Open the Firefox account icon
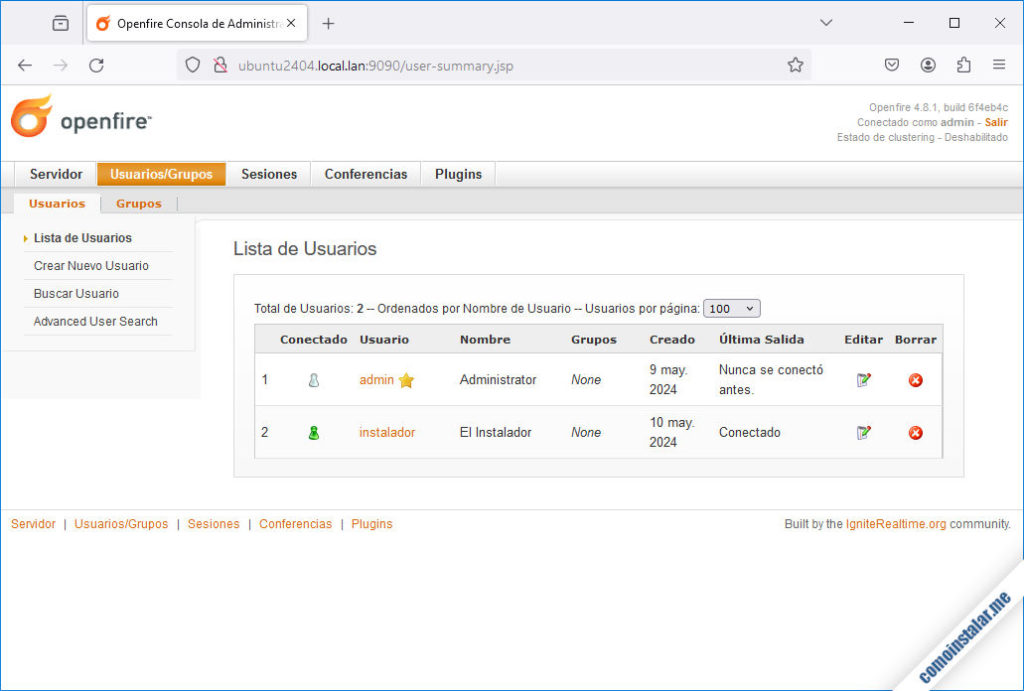 (927, 65)
